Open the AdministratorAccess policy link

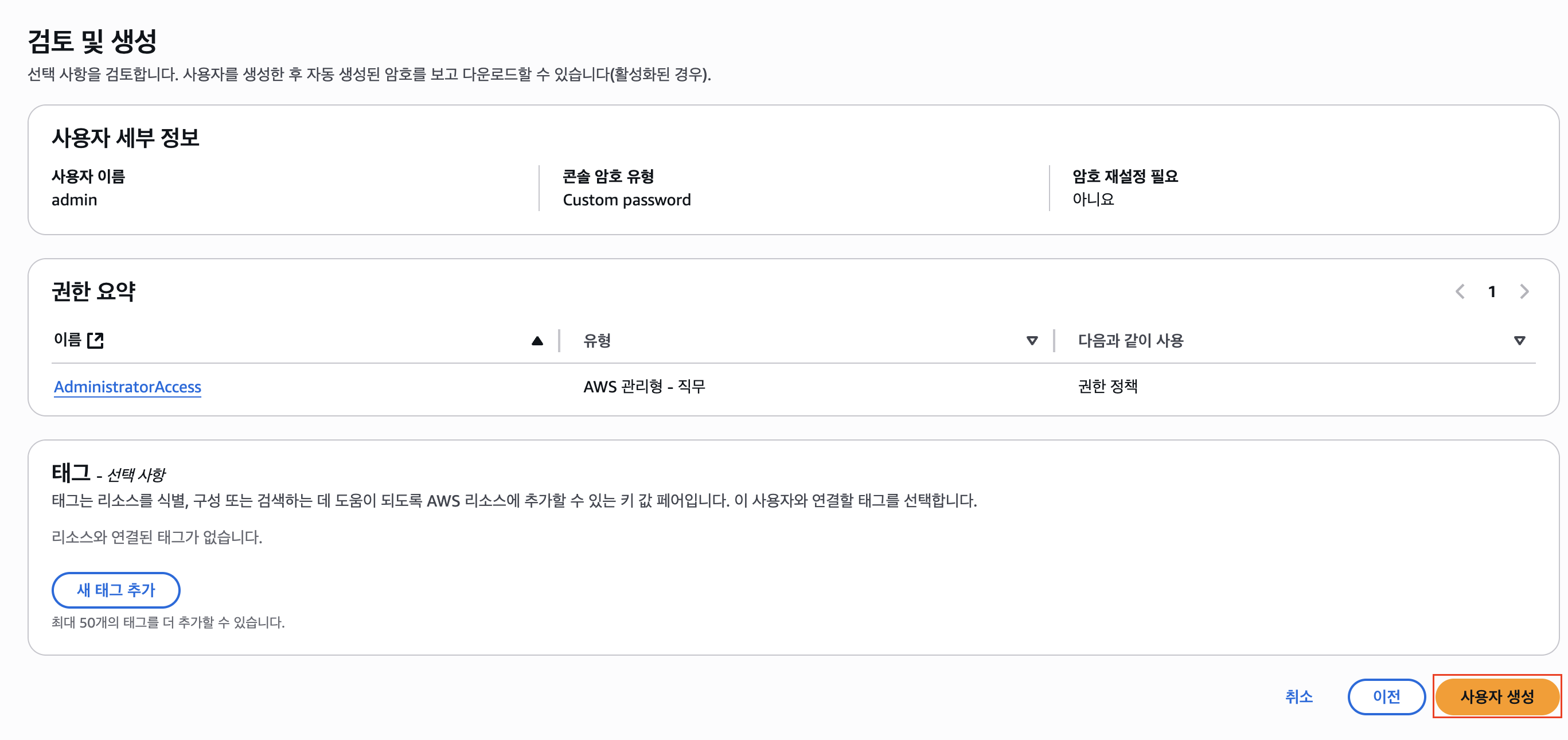(x=127, y=387)
